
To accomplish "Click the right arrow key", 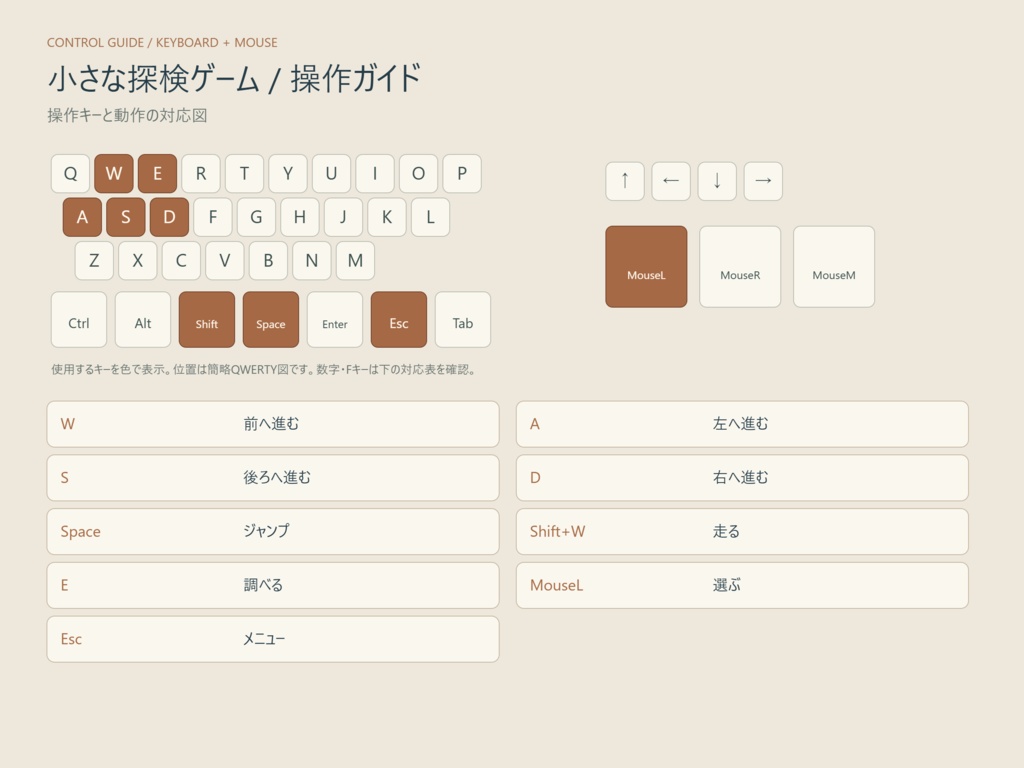I will [x=763, y=181].
